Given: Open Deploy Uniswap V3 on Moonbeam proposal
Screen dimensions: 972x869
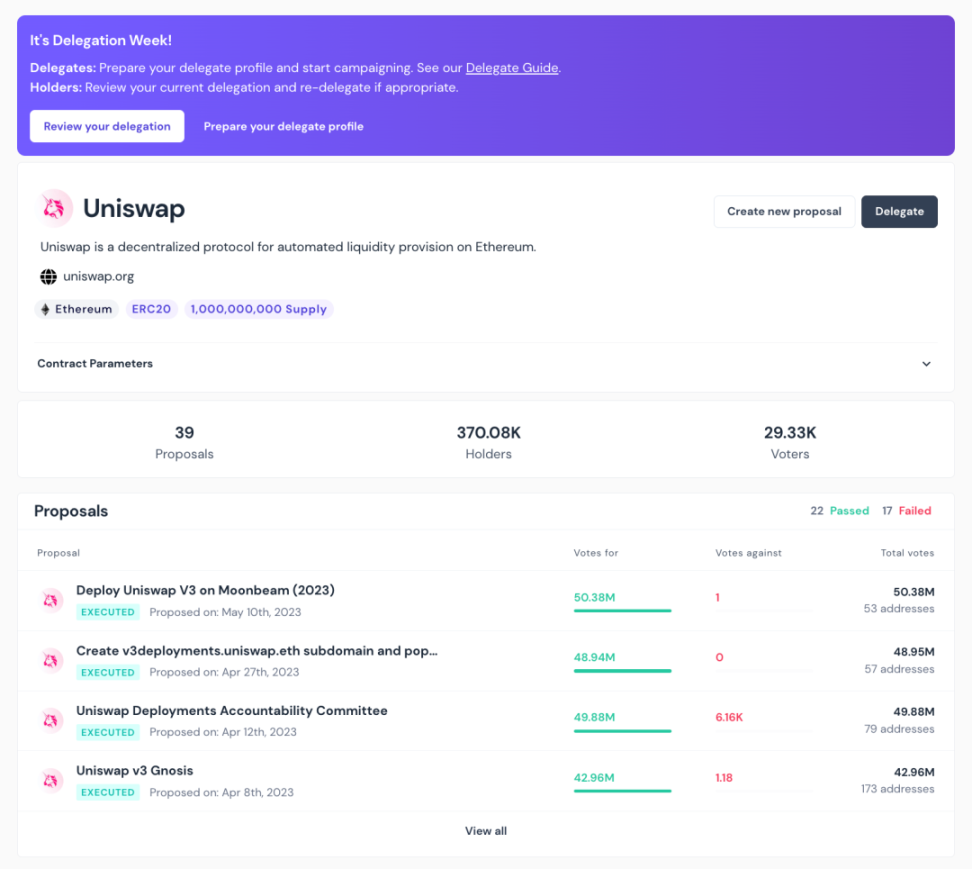Looking at the screenshot, I should coord(205,590).
